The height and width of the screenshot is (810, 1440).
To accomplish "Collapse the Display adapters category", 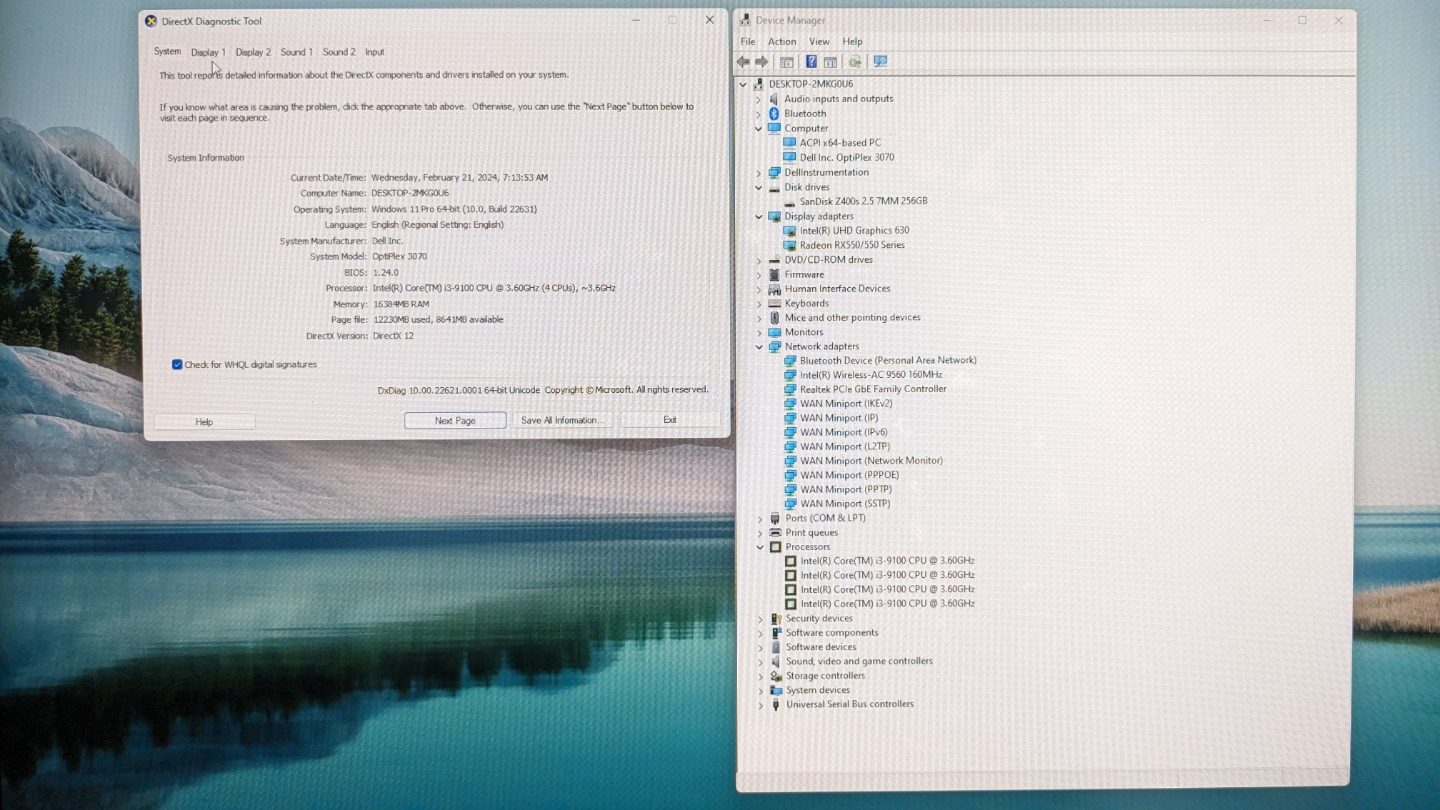I will [x=759, y=216].
